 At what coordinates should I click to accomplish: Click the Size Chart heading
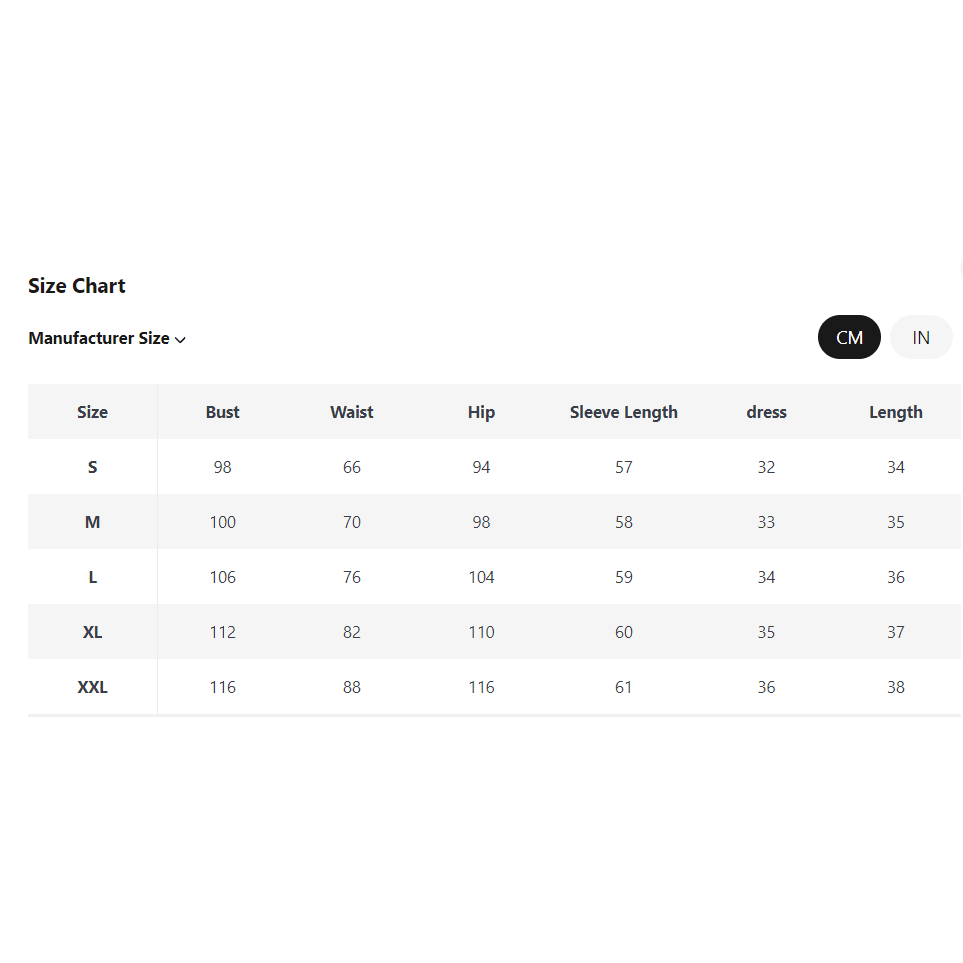77,286
